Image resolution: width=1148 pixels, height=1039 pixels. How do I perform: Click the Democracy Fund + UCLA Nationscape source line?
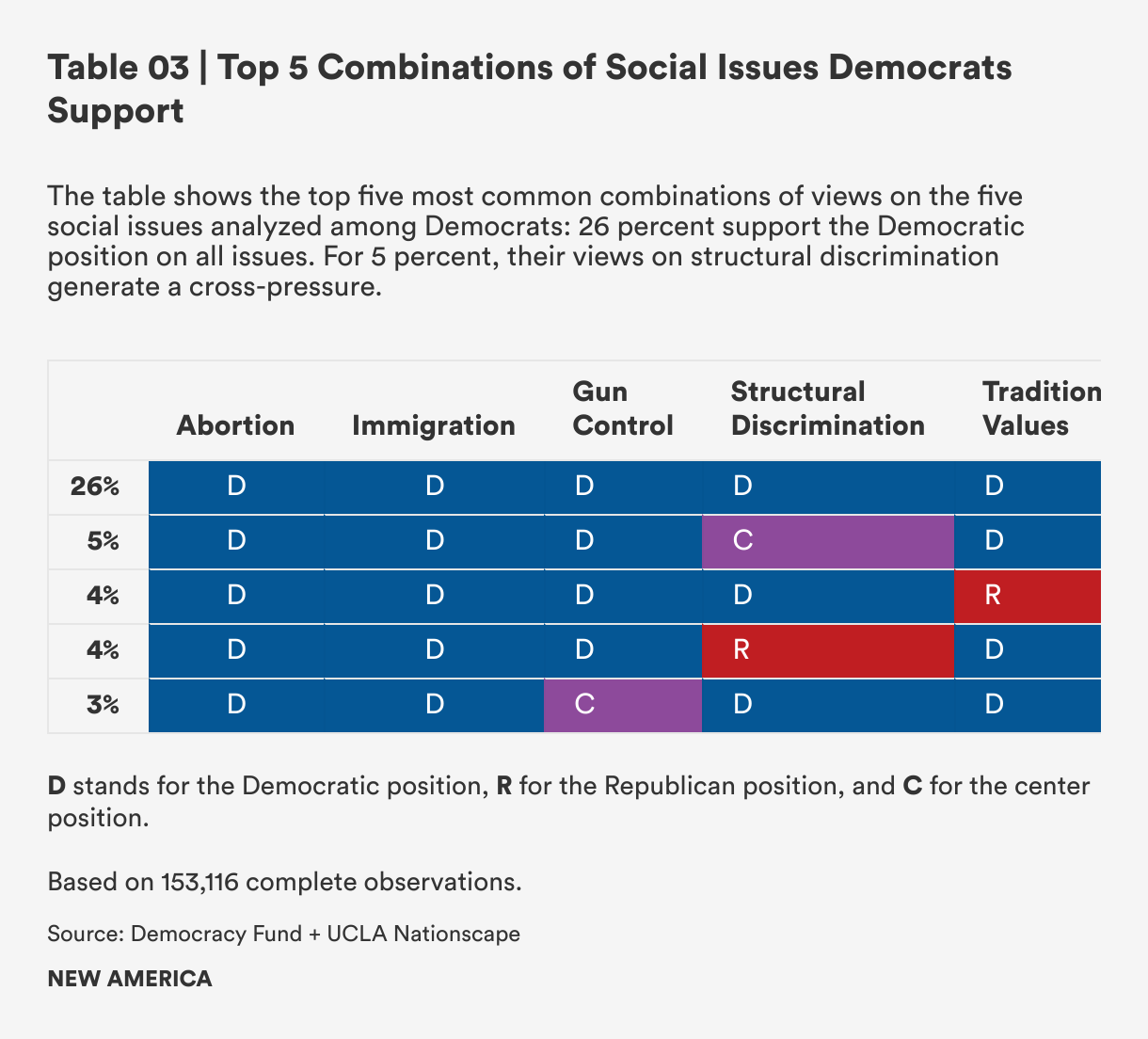tap(283, 934)
